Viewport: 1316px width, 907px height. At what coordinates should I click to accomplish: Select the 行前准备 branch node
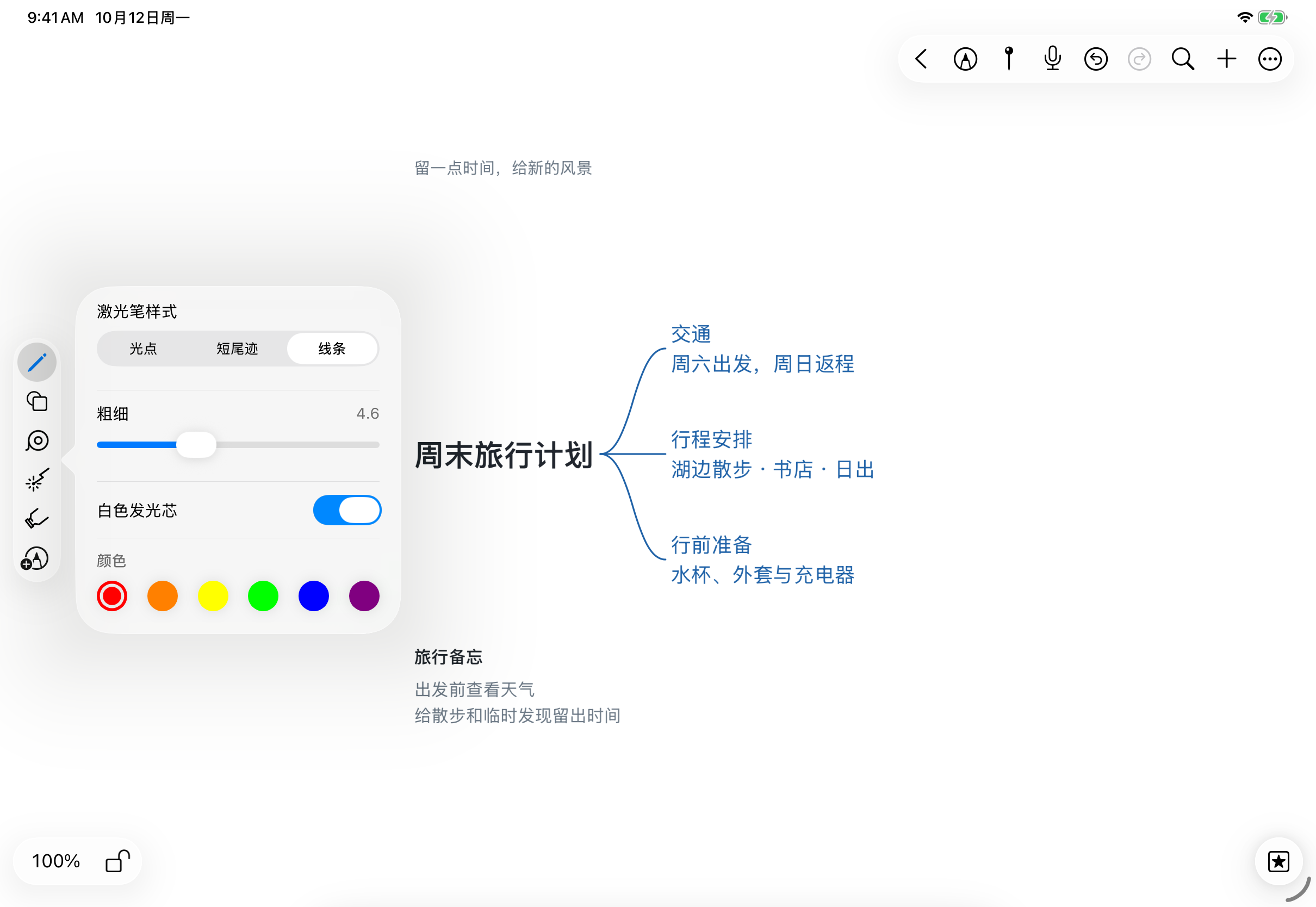[x=711, y=544]
